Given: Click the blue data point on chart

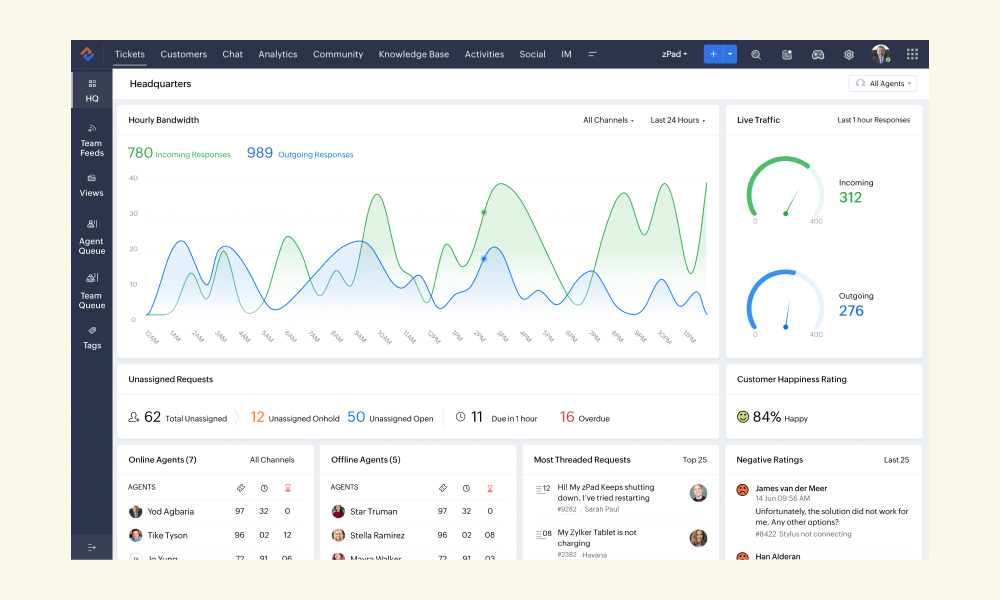Looking at the screenshot, I should tap(483, 259).
